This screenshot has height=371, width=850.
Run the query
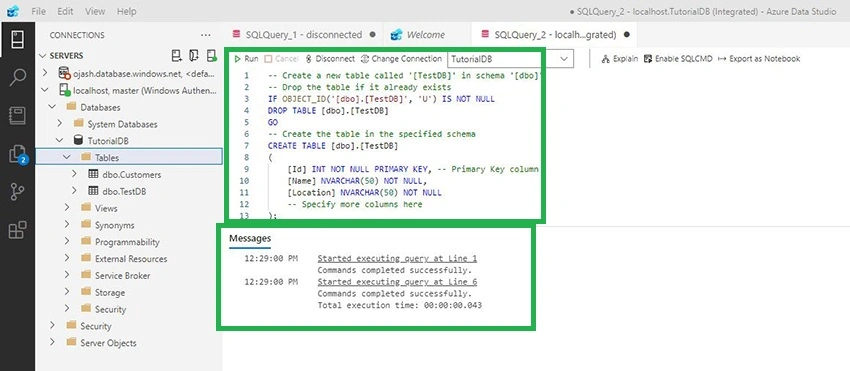click(247, 59)
